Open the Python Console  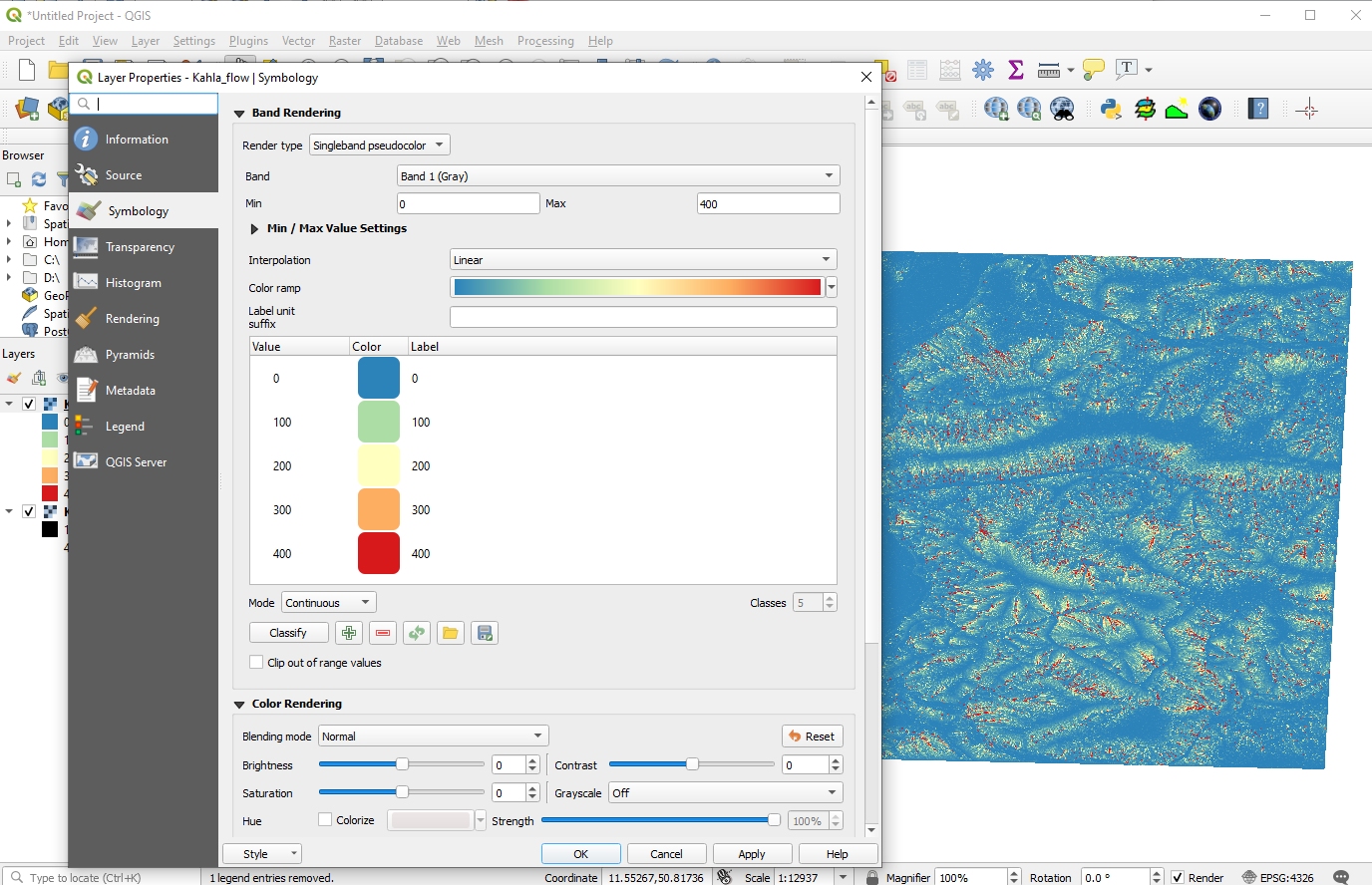click(x=1112, y=108)
